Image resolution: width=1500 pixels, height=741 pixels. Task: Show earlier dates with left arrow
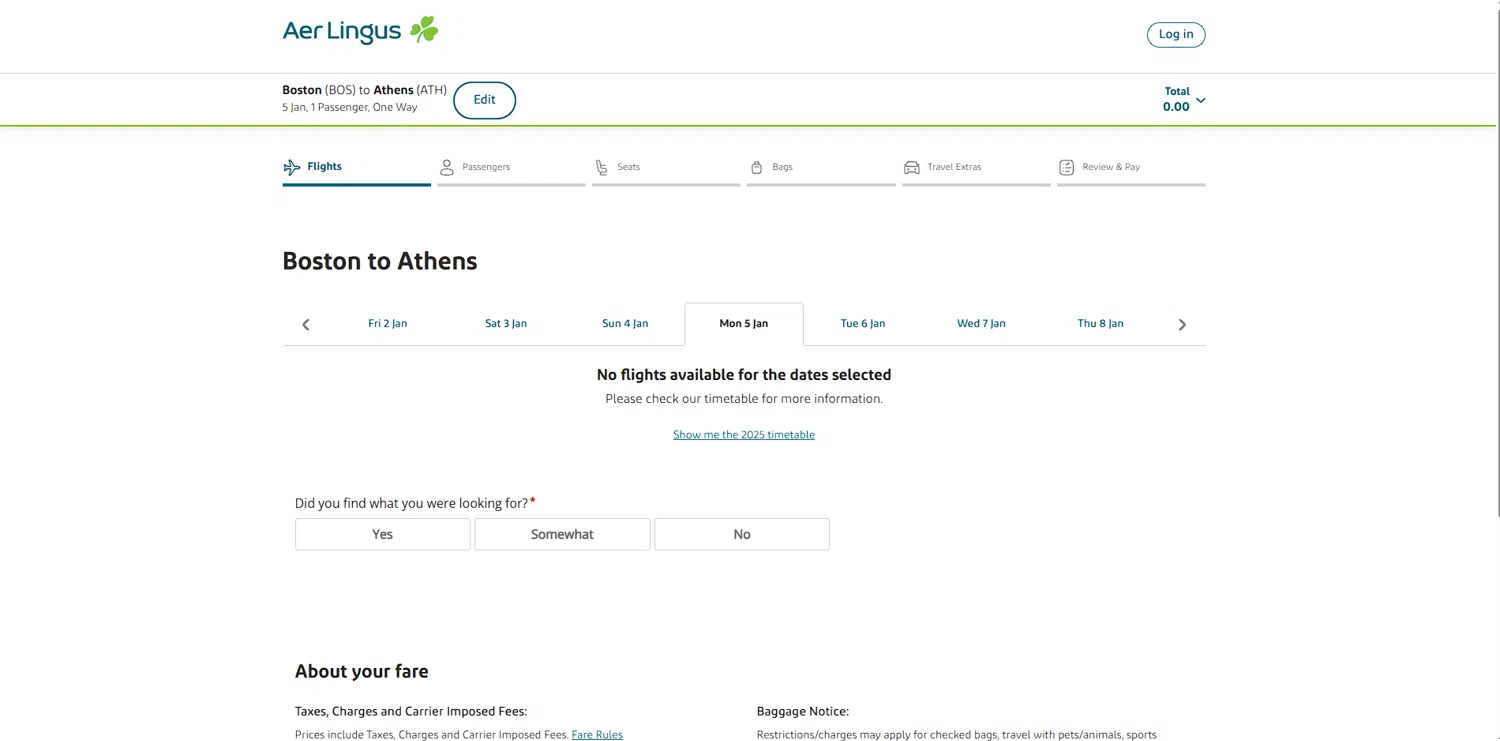306,324
